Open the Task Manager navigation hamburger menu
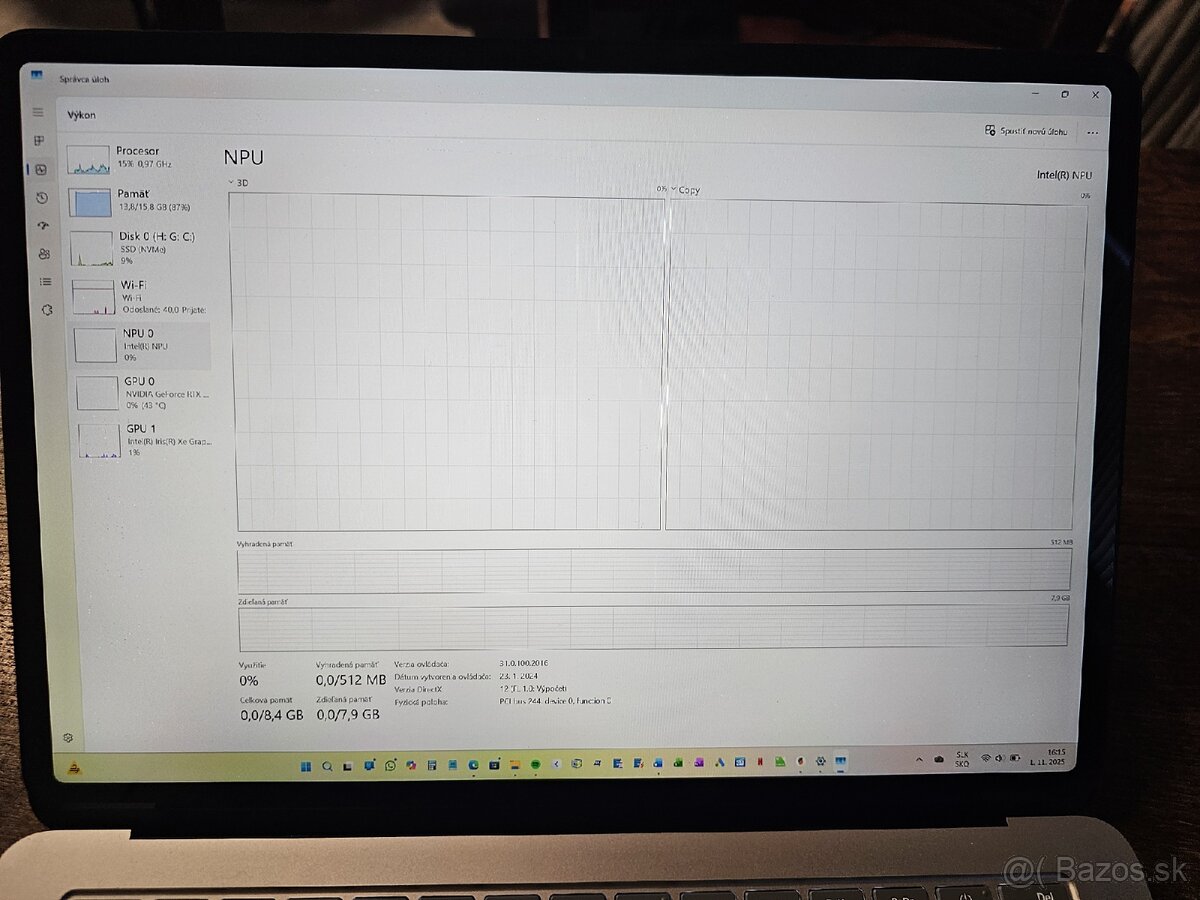 pyautogui.click(x=38, y=112)
